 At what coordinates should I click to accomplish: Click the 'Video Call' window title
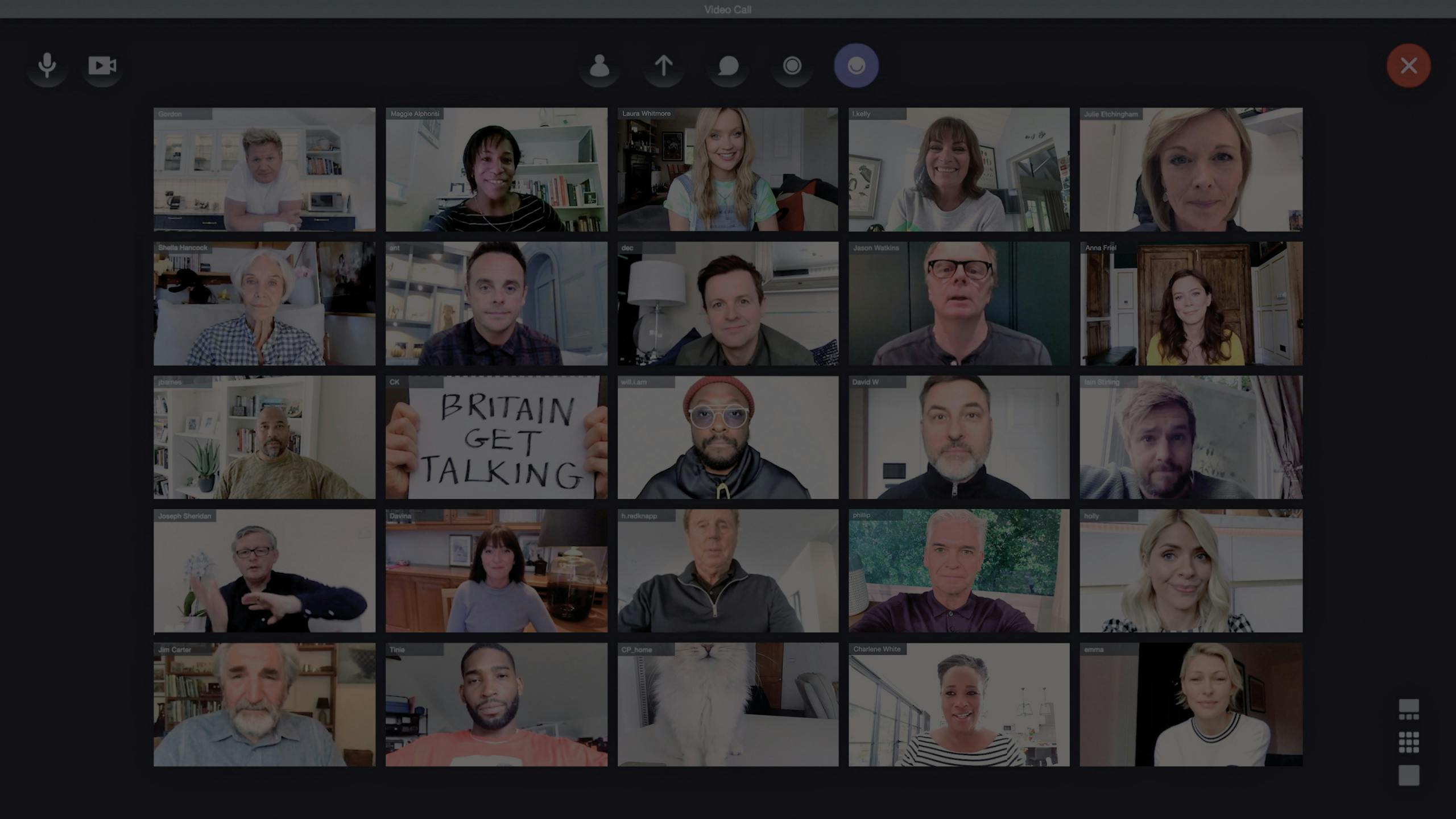coord(727,10)
